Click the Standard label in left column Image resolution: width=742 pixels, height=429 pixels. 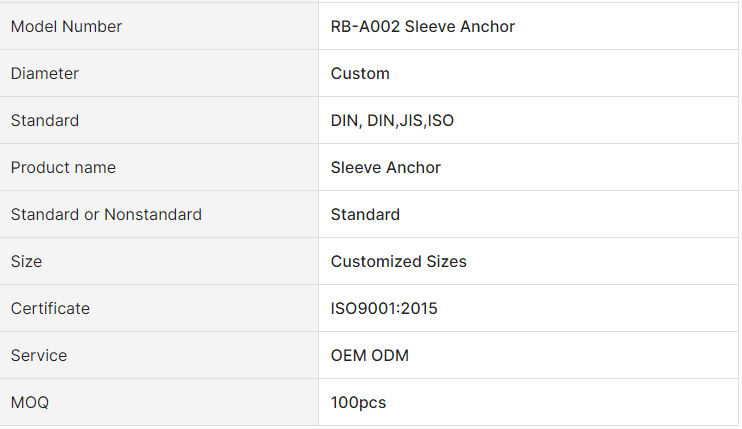pos(45,121)
